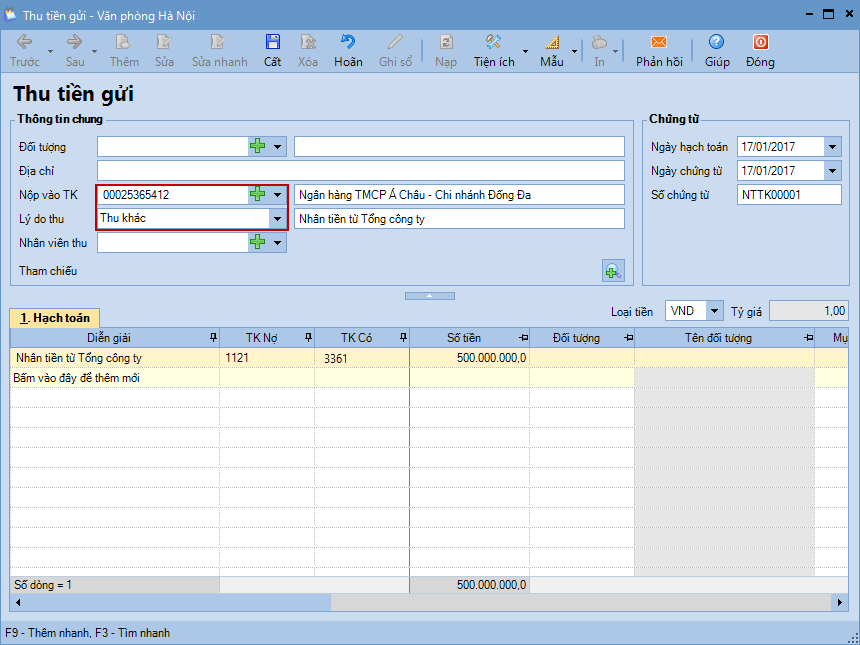This screenshot has height=645, width=860.
Task: Click the Cất save icon in toolbar
Action: pos(272,43)
